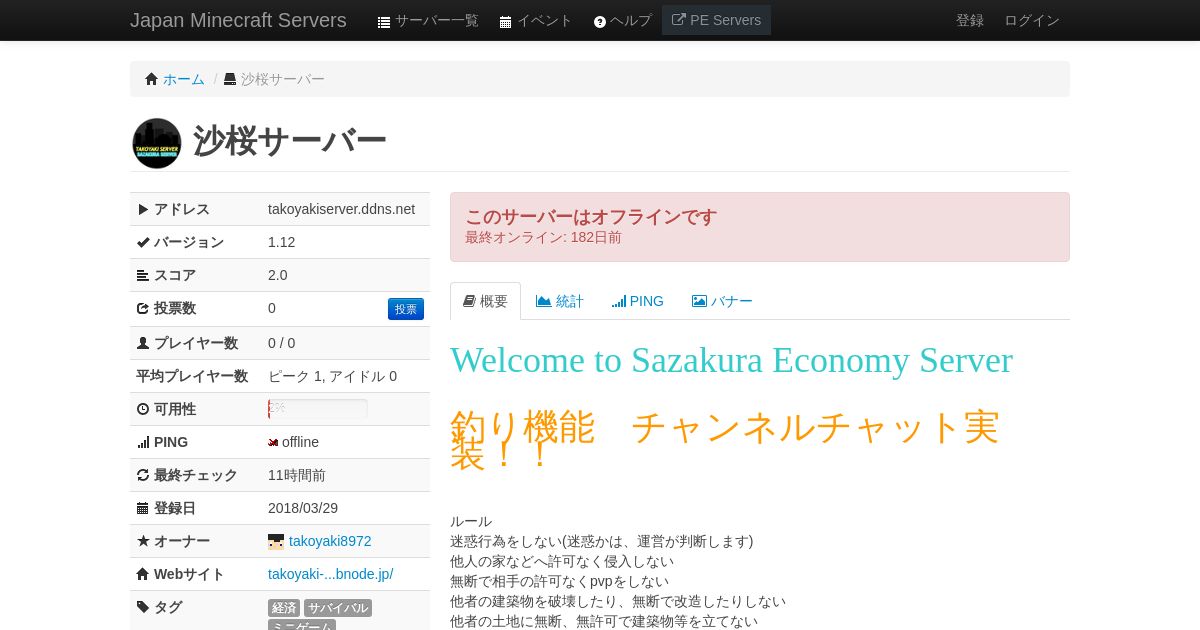1200x630 pixels.
Task: Click the このサーバーはオフラインです alert heading
Action: tap(591, 217)
